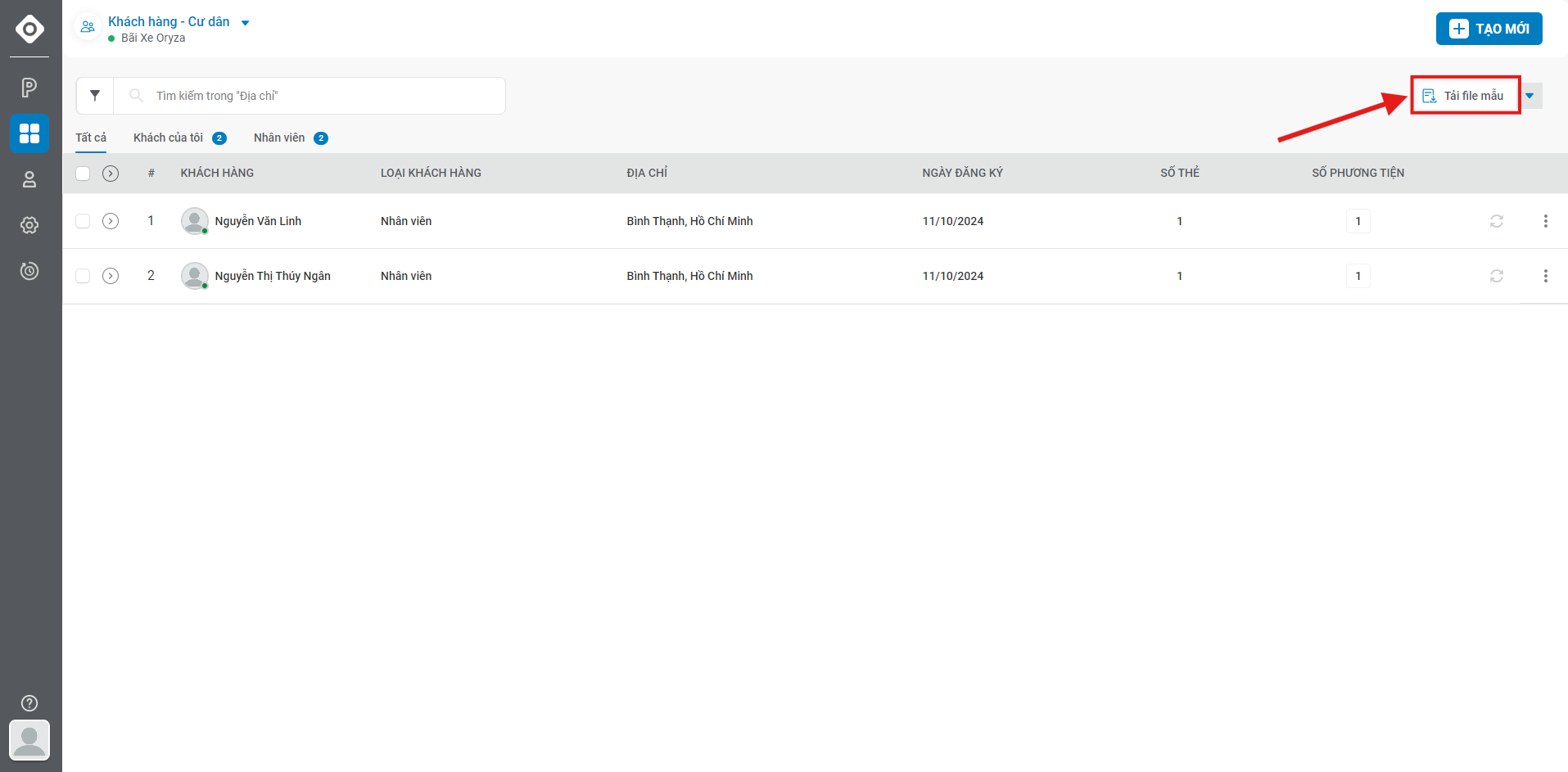Click the TẠO MỚI button
1568x772 pixels.
(x=1489, y=29)
